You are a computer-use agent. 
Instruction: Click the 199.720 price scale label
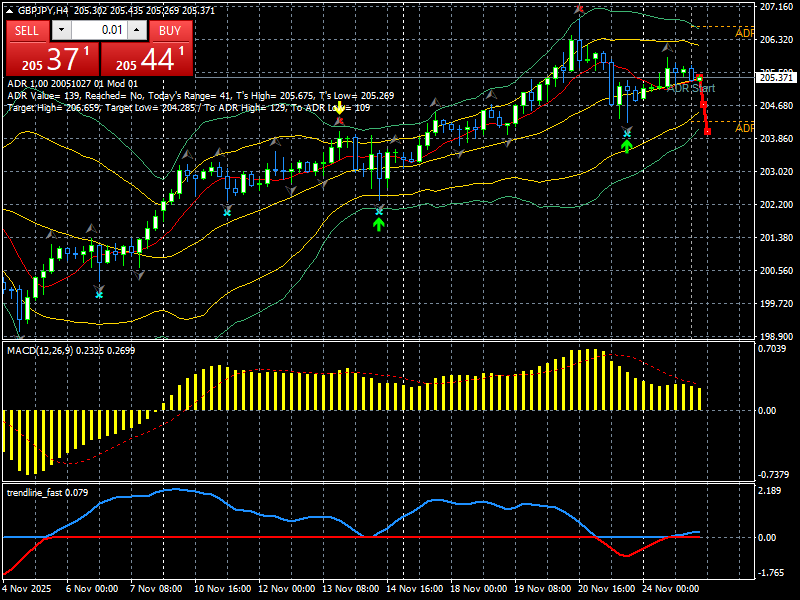point(777,304)
